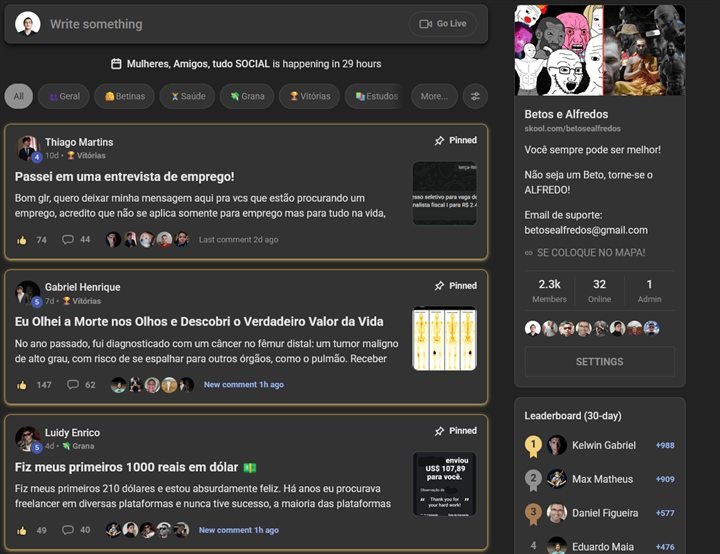Open your profile avatar beside Write something
The image size is (720, 554).
pos(28,23)
